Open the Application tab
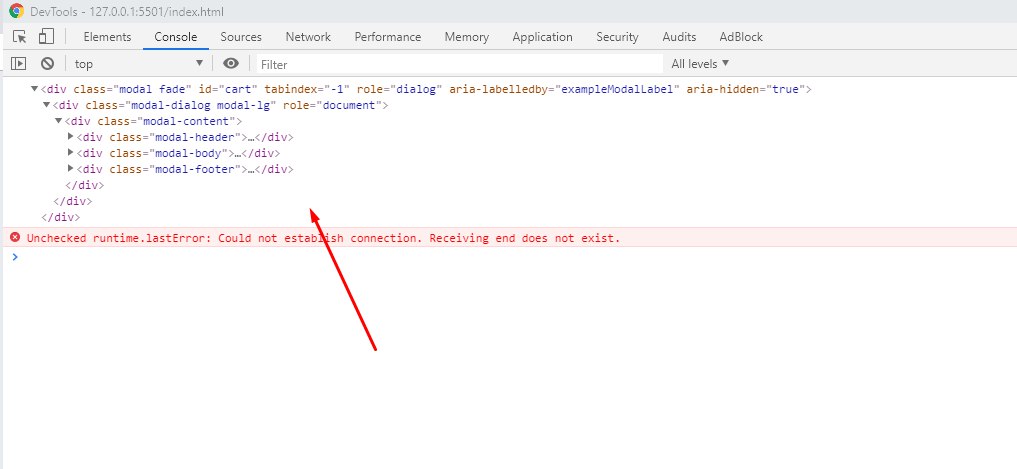This screenshot has width=1017, height=469. pyautogui.click(x=542, y=37)
